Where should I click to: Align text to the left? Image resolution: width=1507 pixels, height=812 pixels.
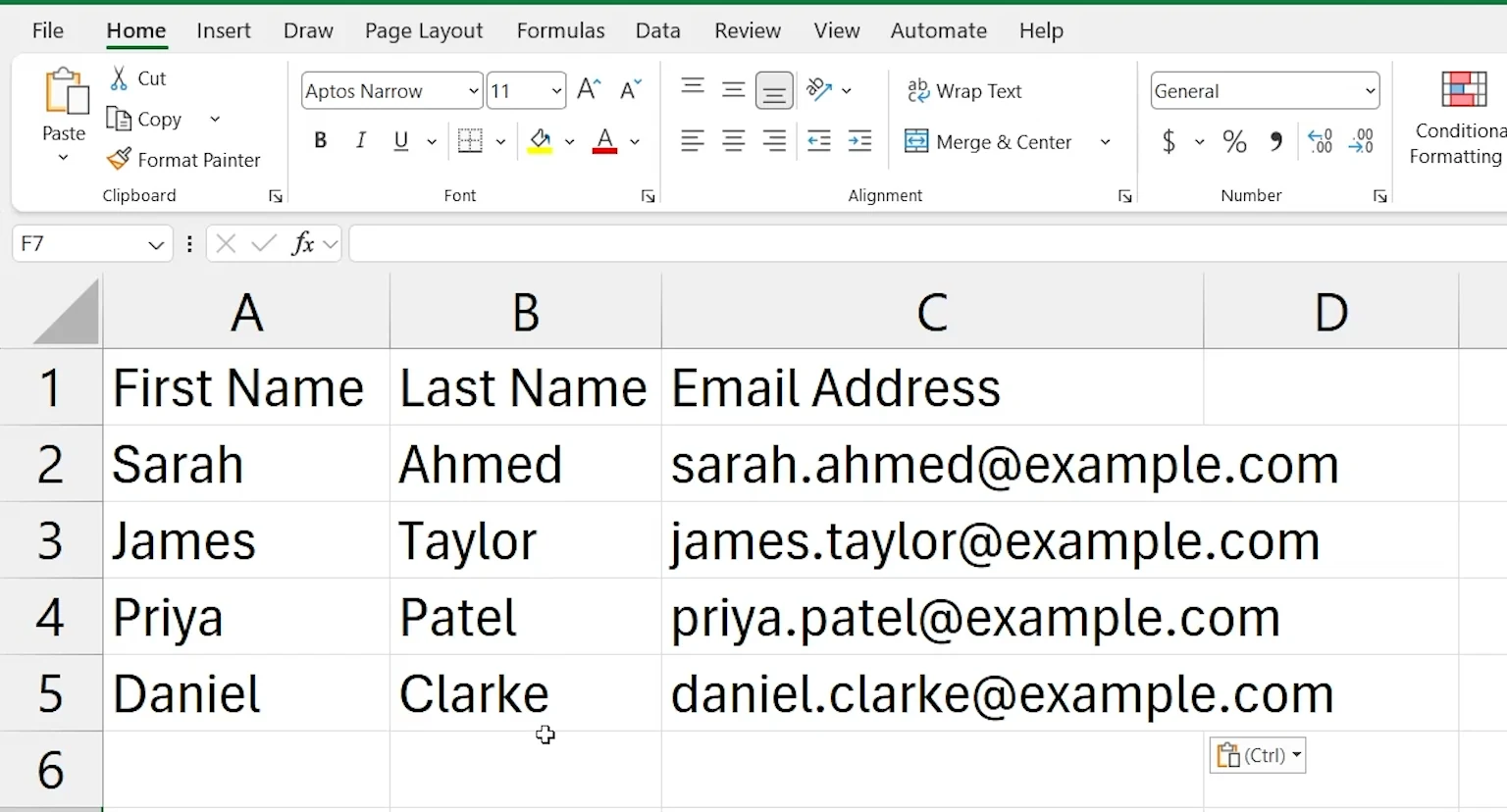(693, 141)
